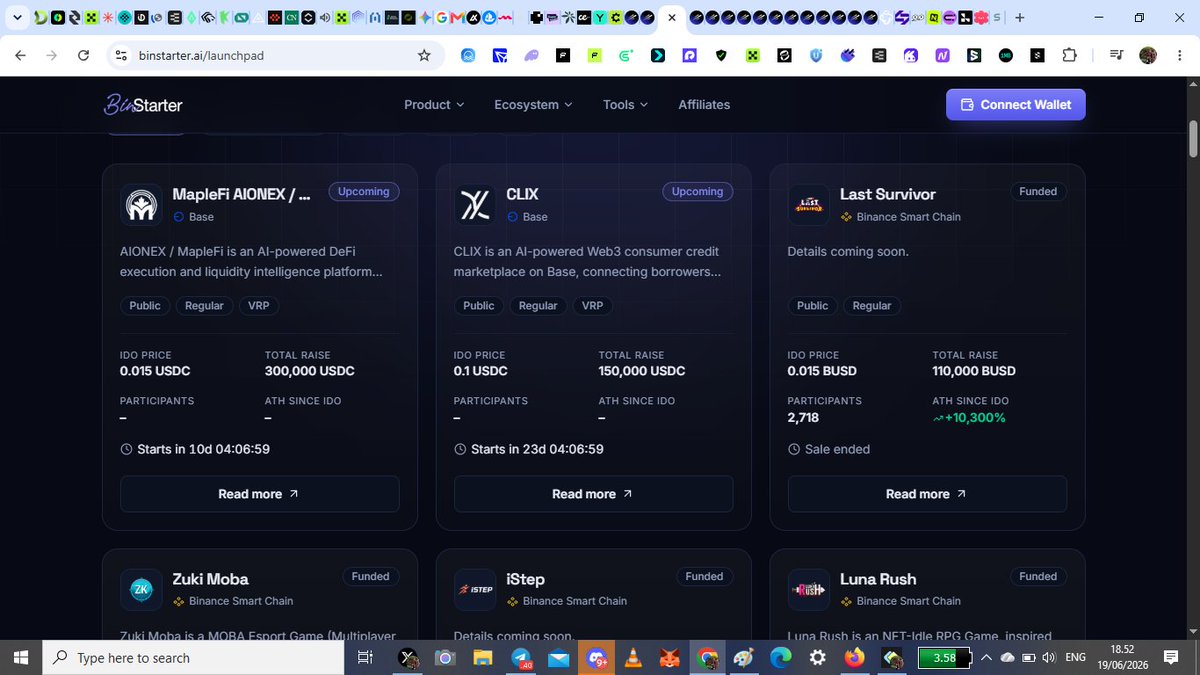Click the page vertical scrollbar thumb
The width and height of the screenshot is (1200, 675).
click(1192, 138)
